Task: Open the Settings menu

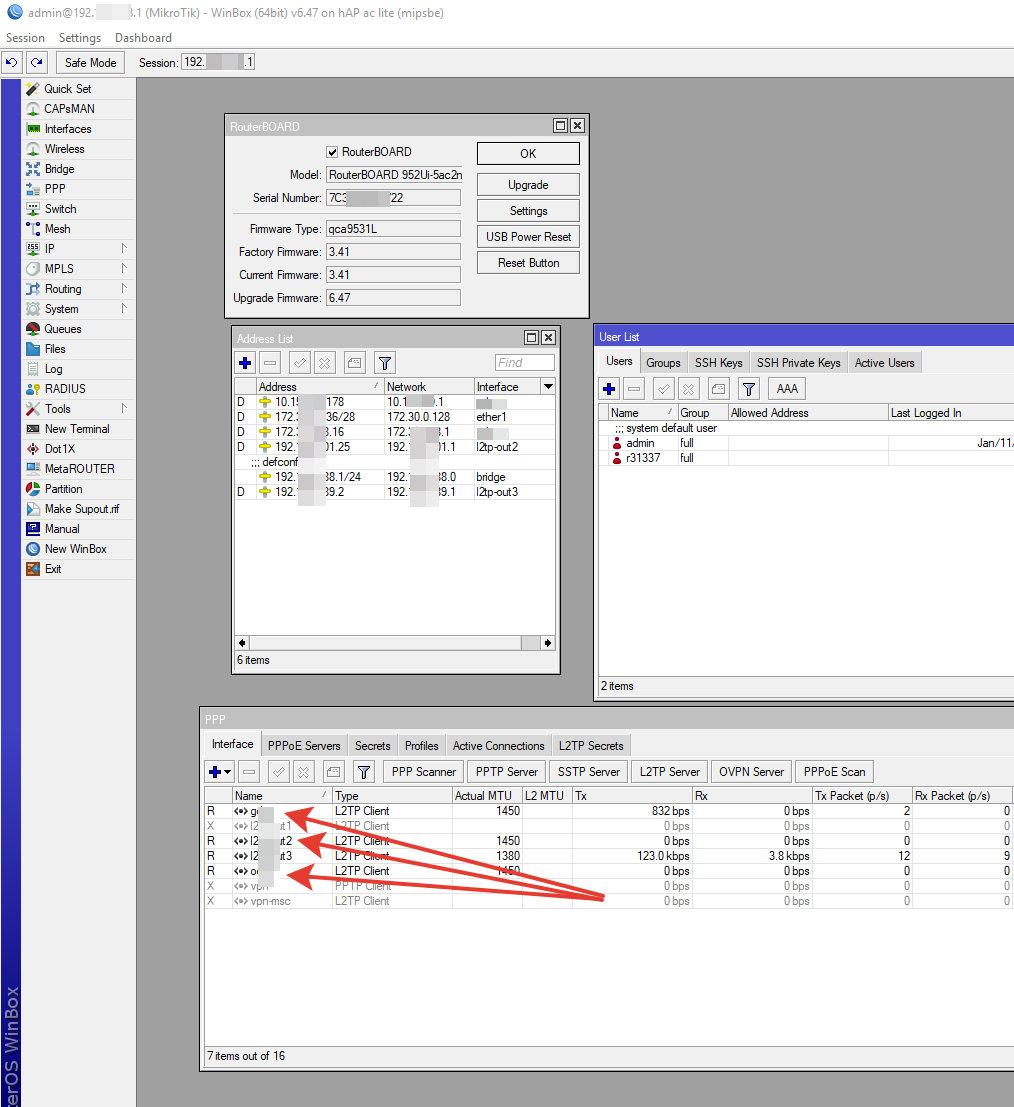Action: pos(79,38)
